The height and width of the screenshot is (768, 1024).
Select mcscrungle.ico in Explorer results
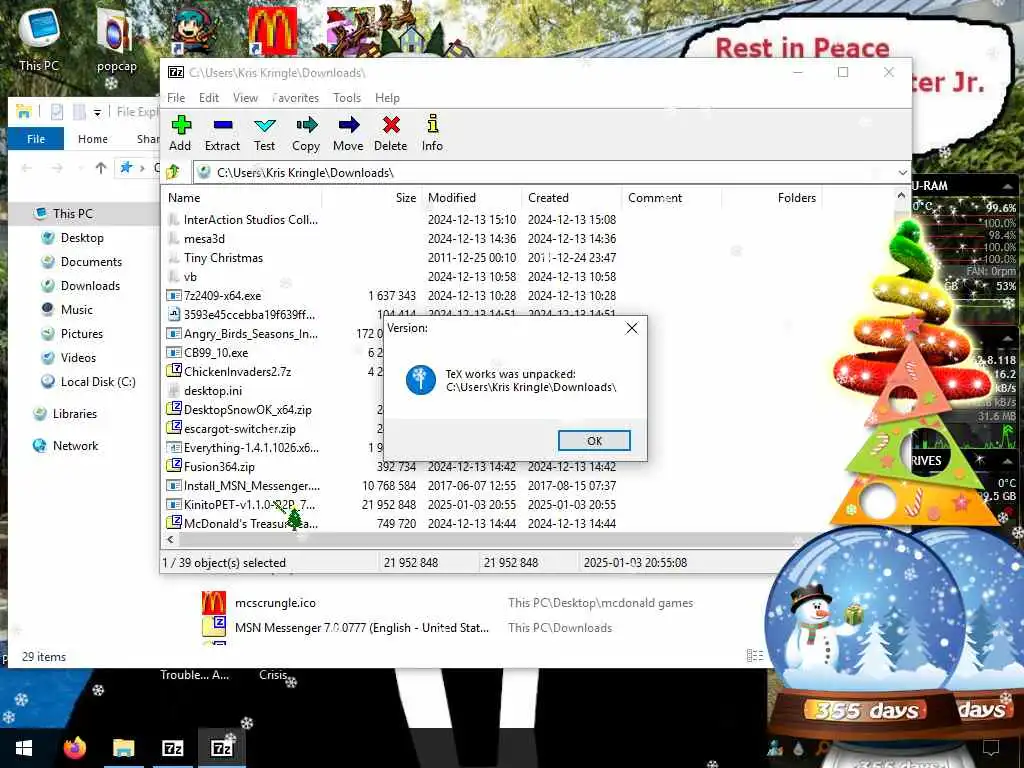coord(275,603)
